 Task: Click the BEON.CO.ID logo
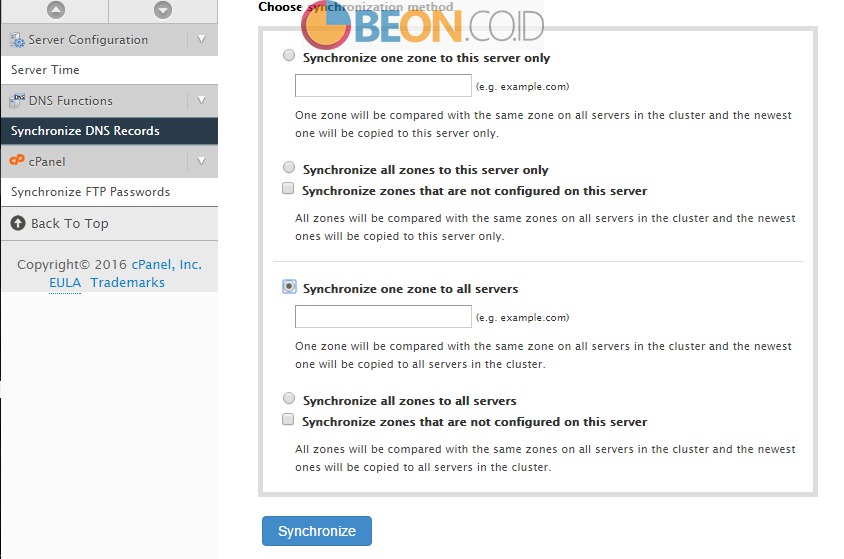point(423,24)
